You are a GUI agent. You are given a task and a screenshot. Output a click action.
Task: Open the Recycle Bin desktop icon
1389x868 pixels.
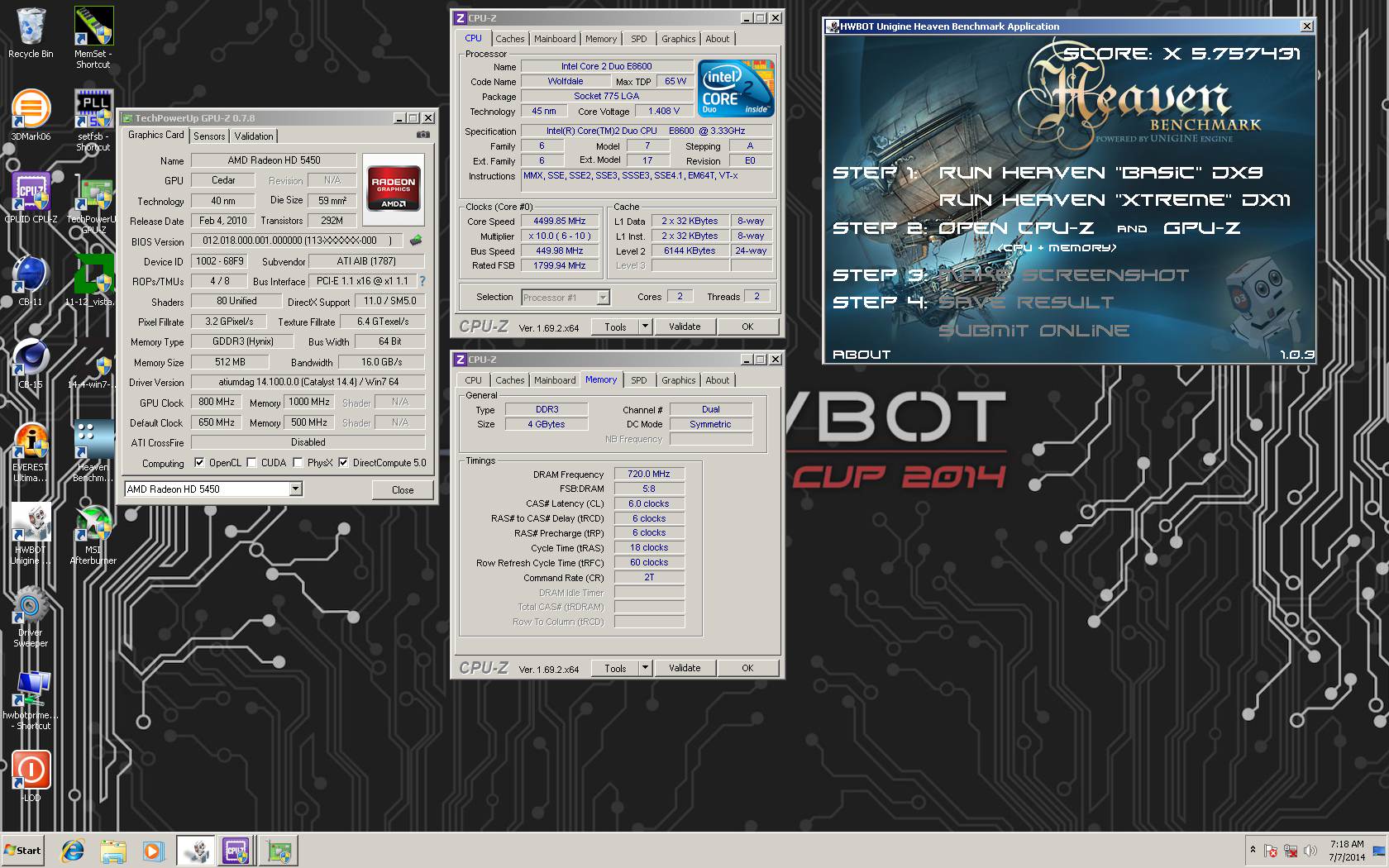pyautogui.click(x=31, y=33)
